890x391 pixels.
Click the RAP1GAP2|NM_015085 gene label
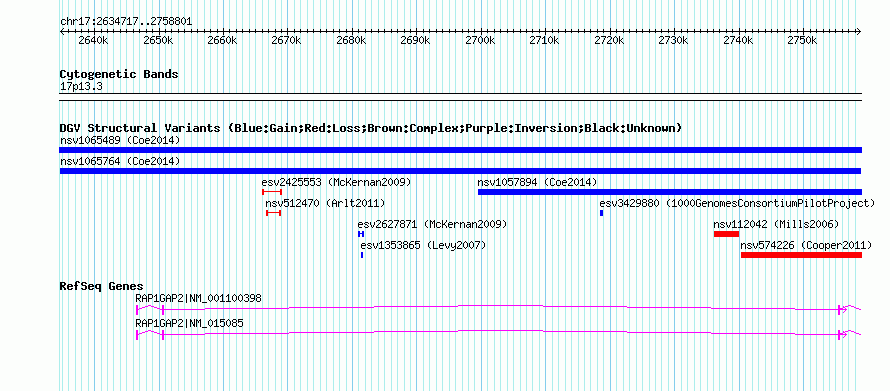(x=189, y=323)
